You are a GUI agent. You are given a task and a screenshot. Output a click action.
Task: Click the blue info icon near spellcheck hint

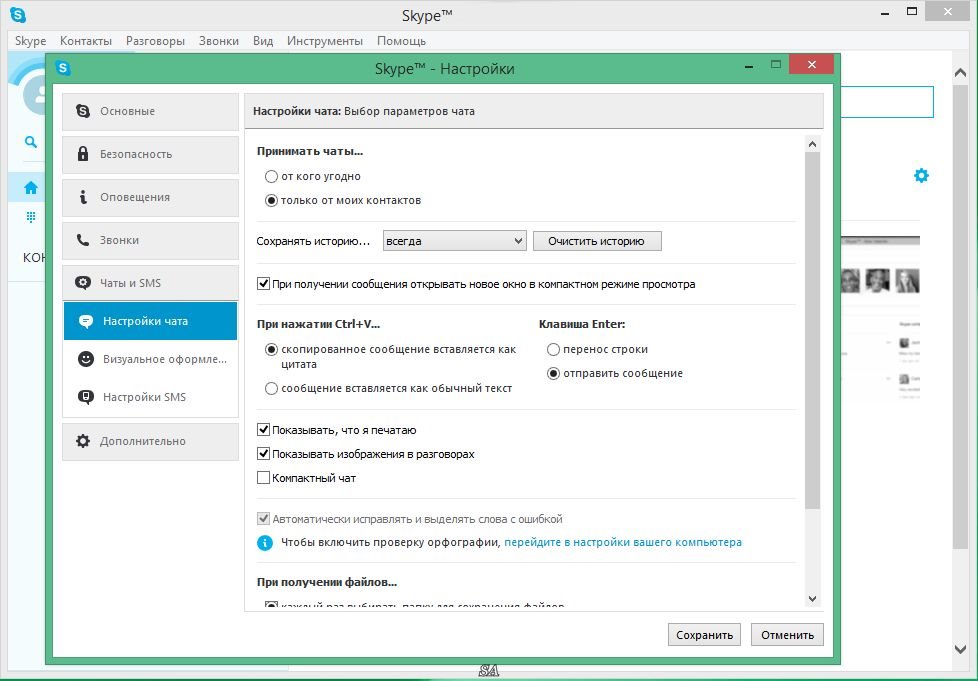(265, 543)
